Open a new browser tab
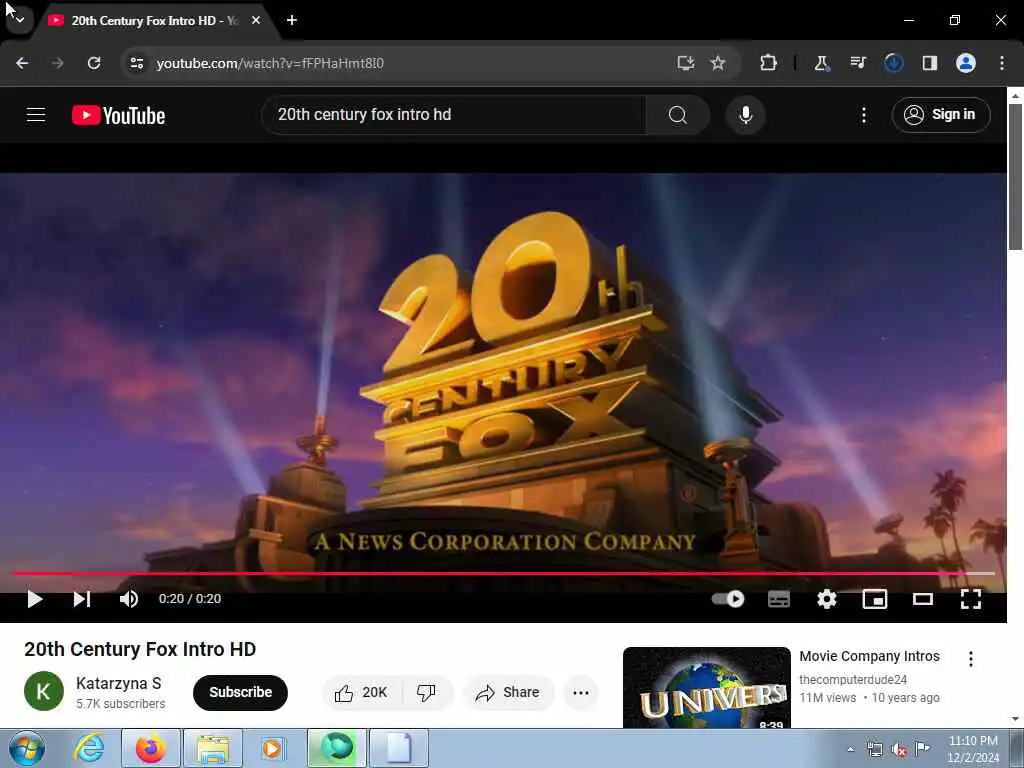 tap(292, 21)
